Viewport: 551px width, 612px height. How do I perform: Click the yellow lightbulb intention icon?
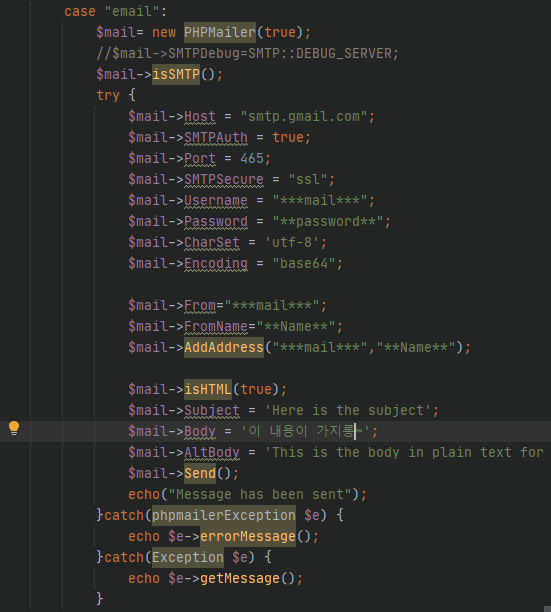click(14, 428)
